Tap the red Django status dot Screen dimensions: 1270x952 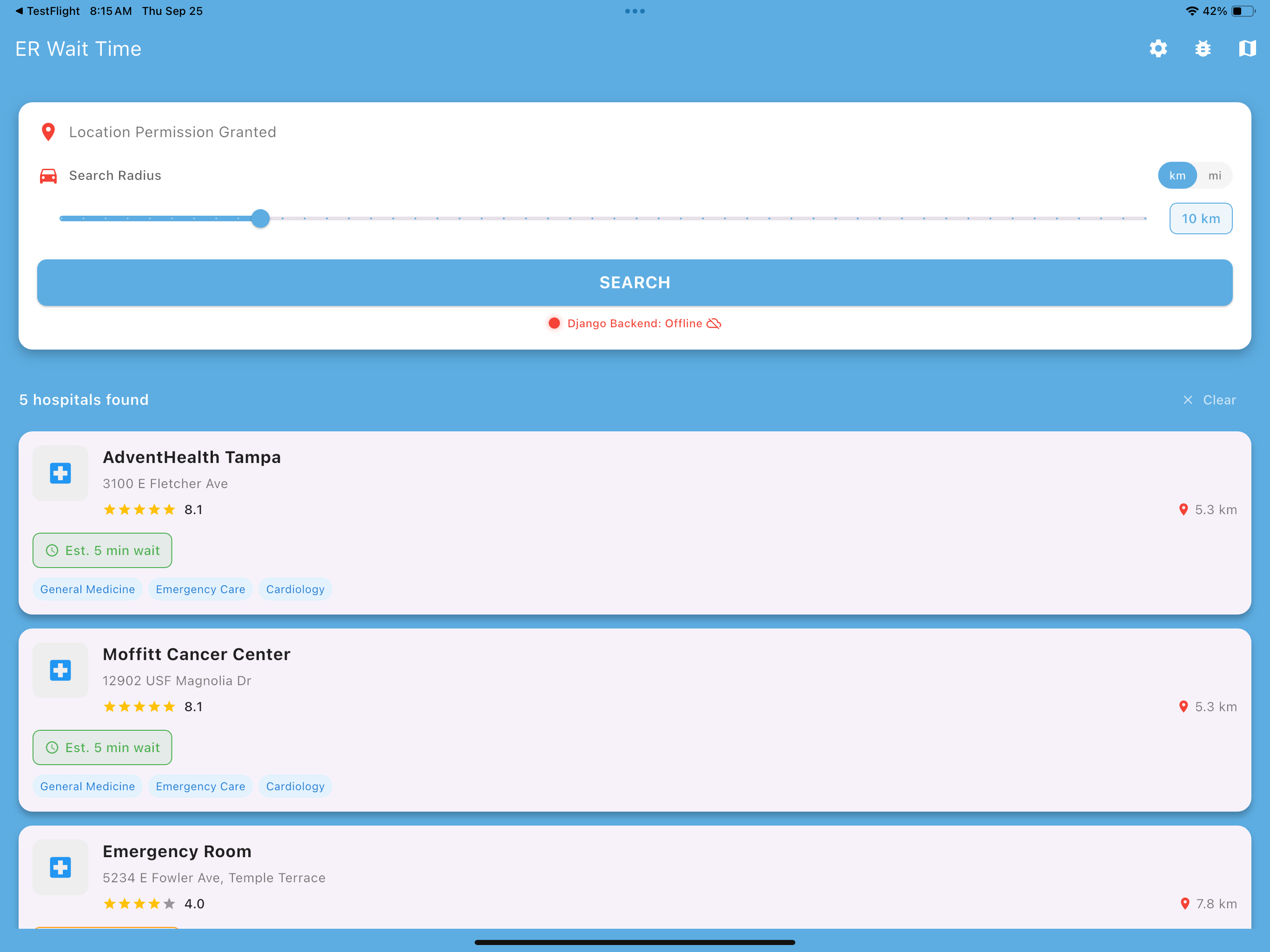click(x=554, y=323)
